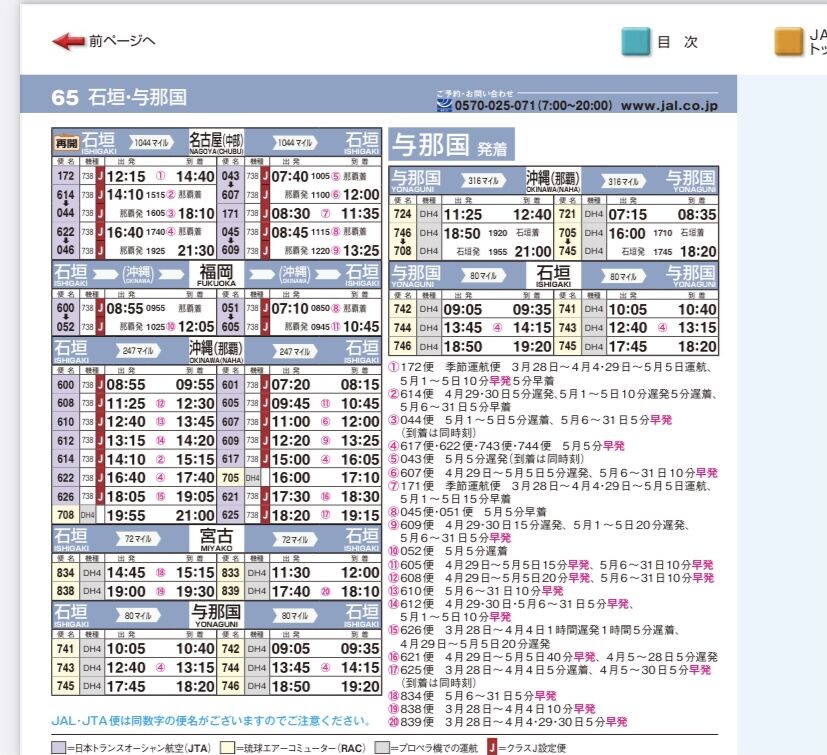Image resolution: width=827 pixels, height=755 pixels.
Task: Click the 17:40 departure of flight 839
Action: tap(291, 591)
